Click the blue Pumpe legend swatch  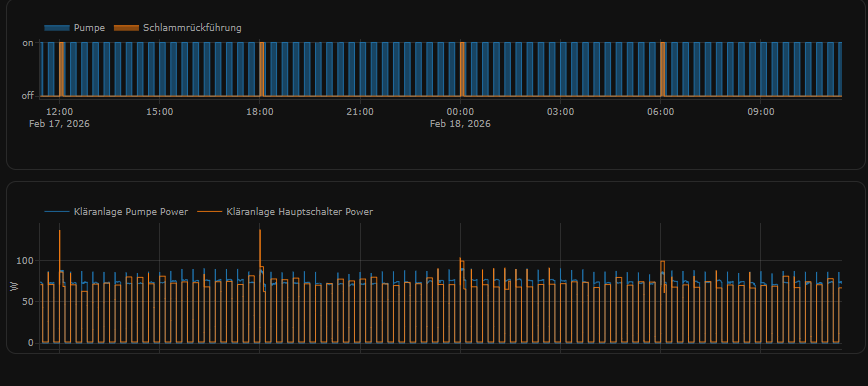pos(57,28)
